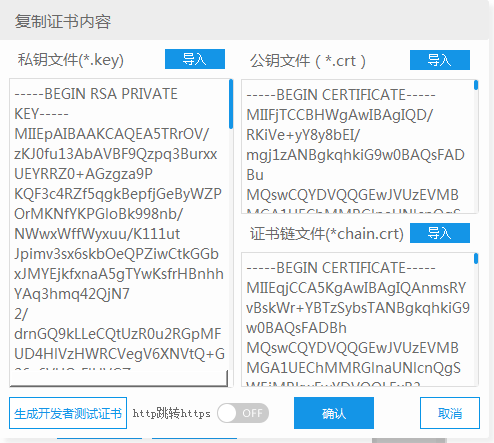Screen dimensions: 494x443
Task: Cancel the dialog with 取消
Action: [x=450, y=413]
